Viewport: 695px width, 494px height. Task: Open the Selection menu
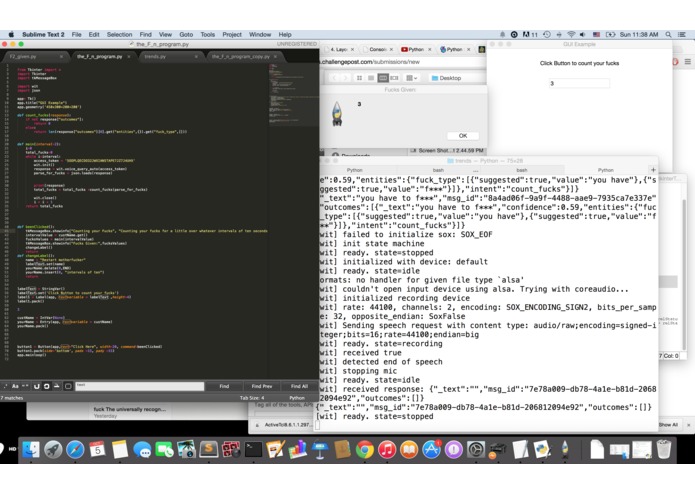tap(119, 35)
